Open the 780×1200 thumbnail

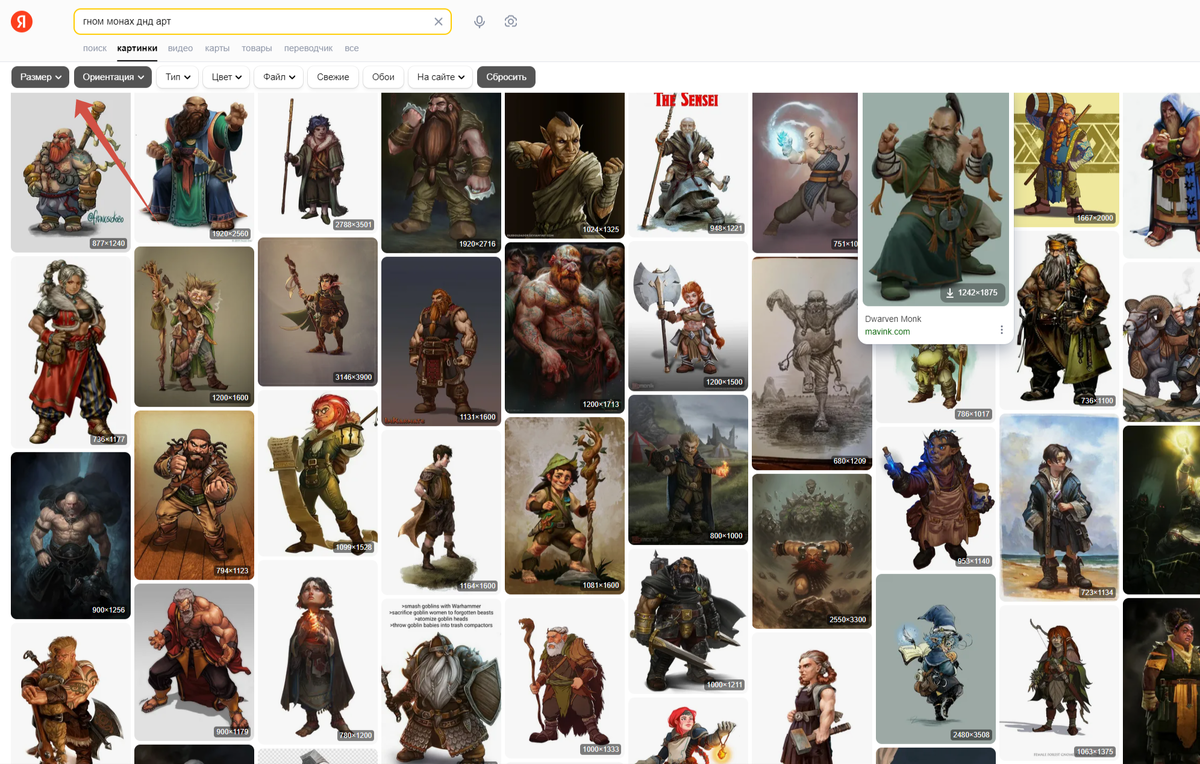point(318,651)
